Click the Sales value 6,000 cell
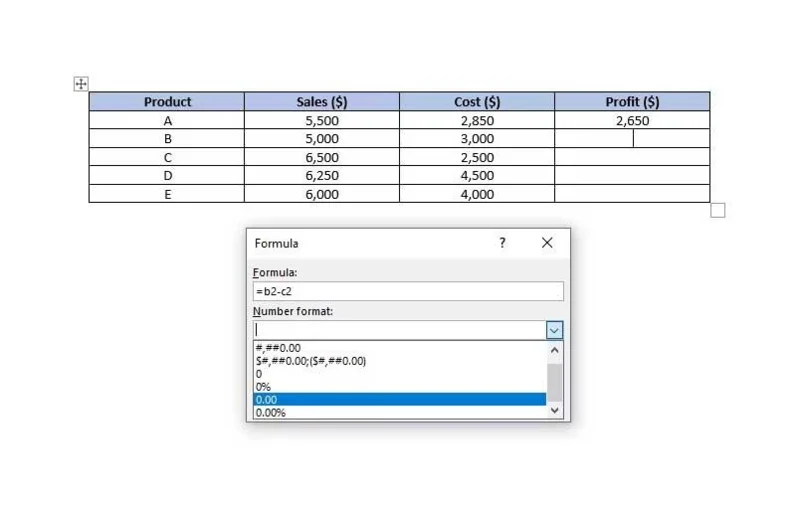The image size is (800, 505). coord(322,194)
